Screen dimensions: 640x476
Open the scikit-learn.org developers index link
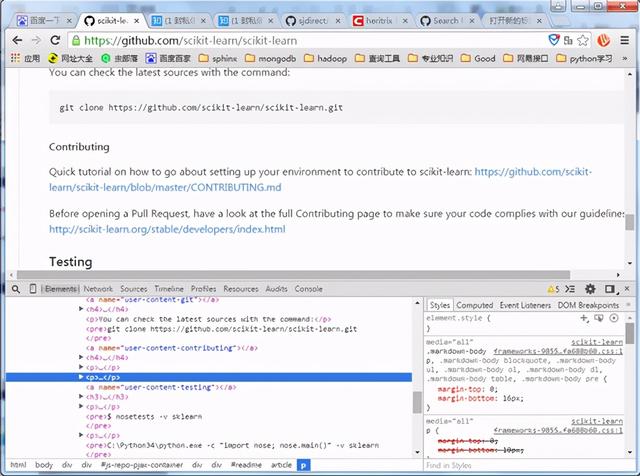pos(167,229)
